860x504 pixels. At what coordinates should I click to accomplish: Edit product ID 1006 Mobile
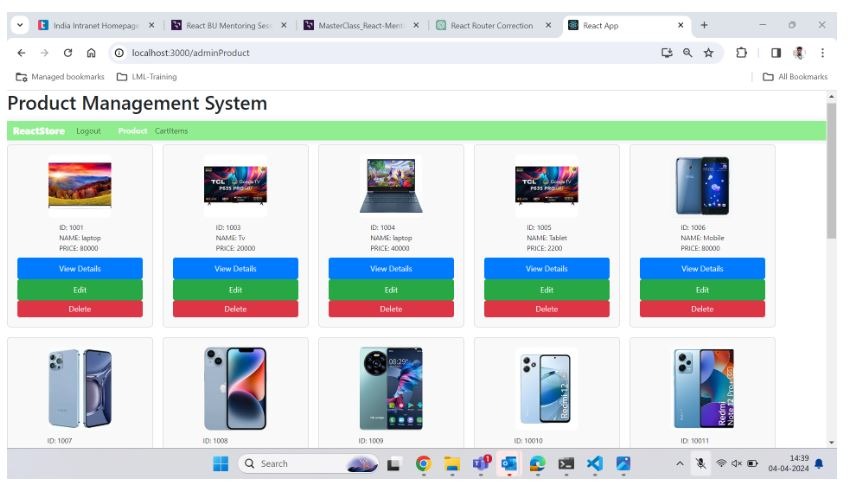tap(703, 291)
